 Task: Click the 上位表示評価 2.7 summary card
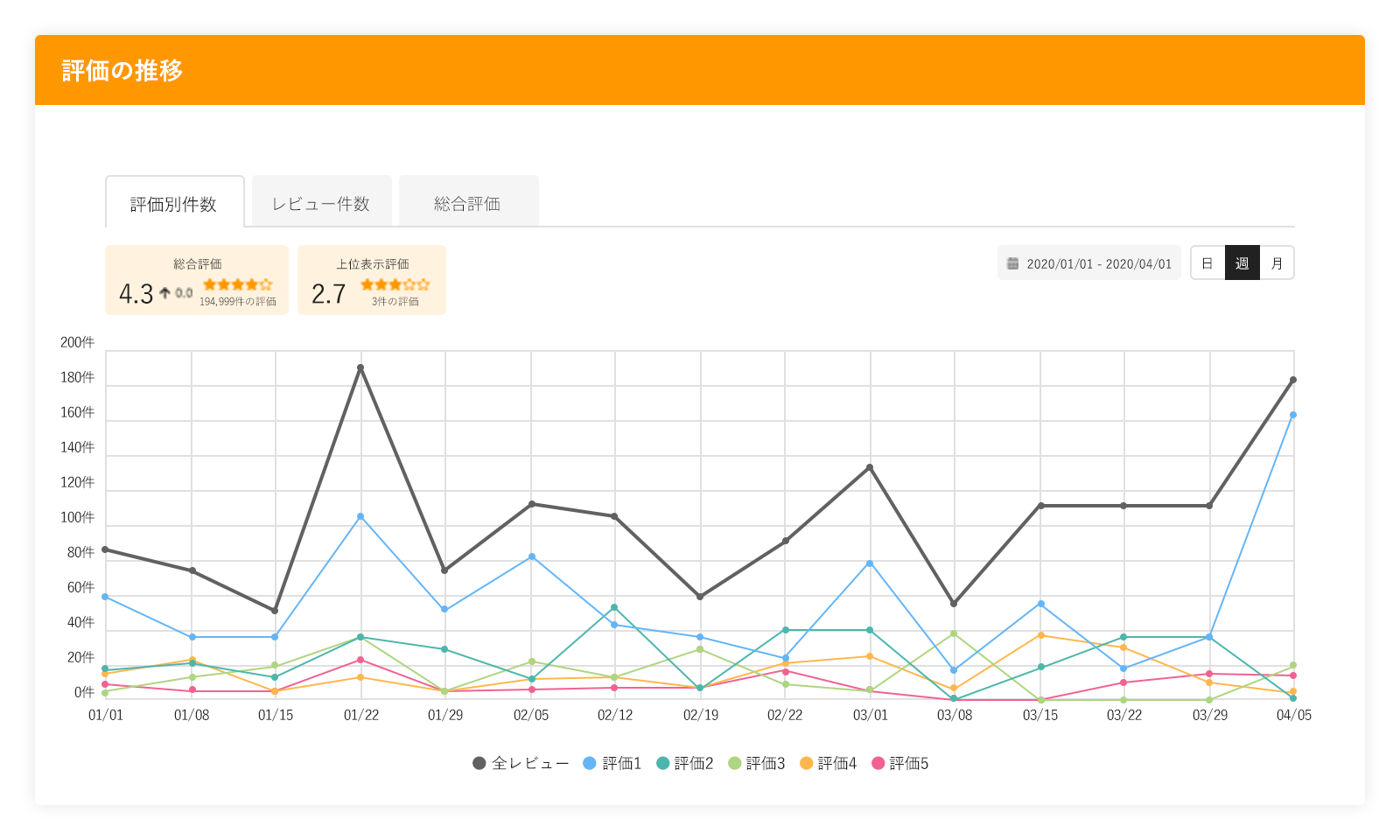(x=372, y=280)
